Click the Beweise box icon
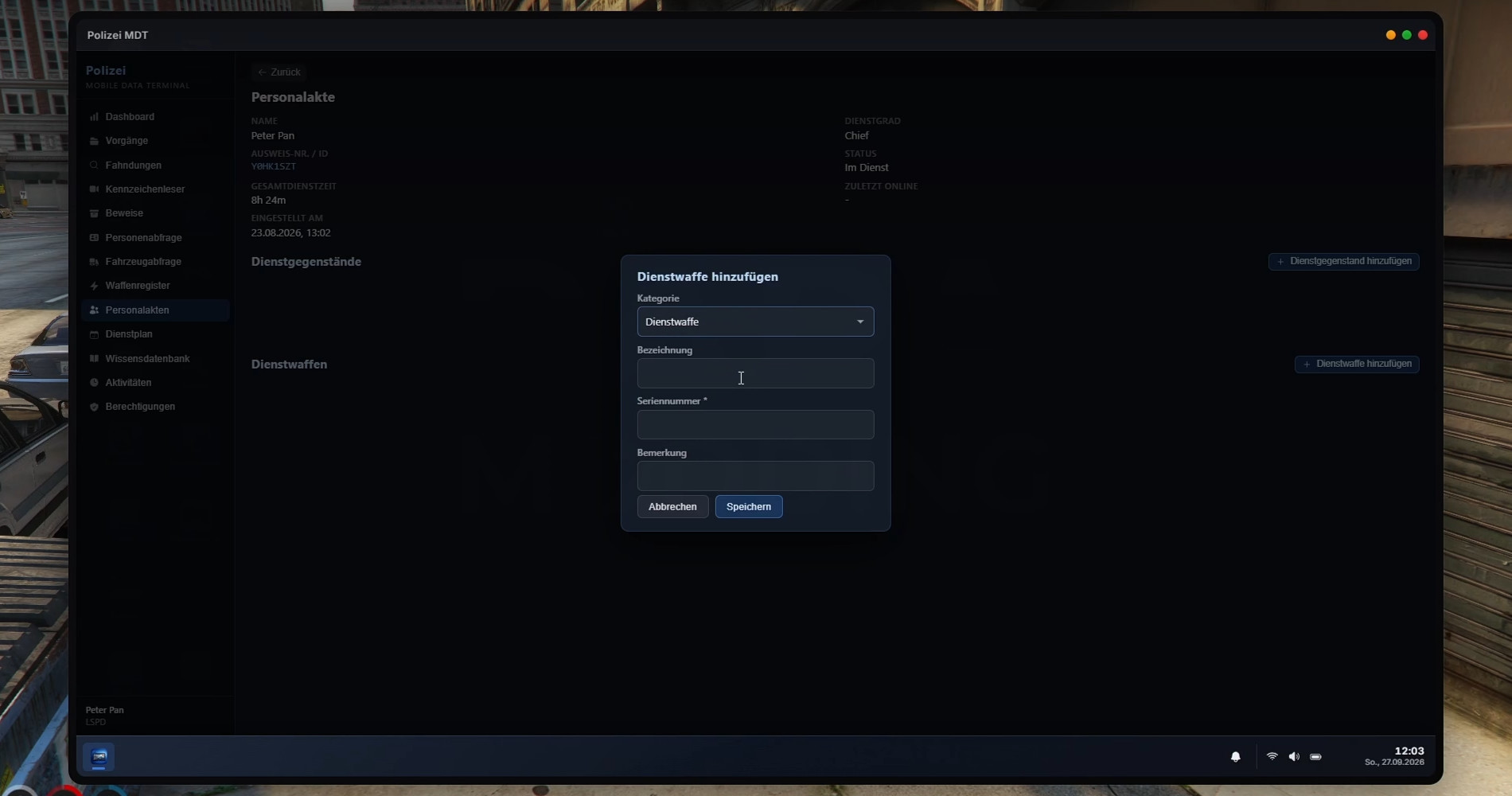This screenshot has width=1512, height=796. [94, 213]
